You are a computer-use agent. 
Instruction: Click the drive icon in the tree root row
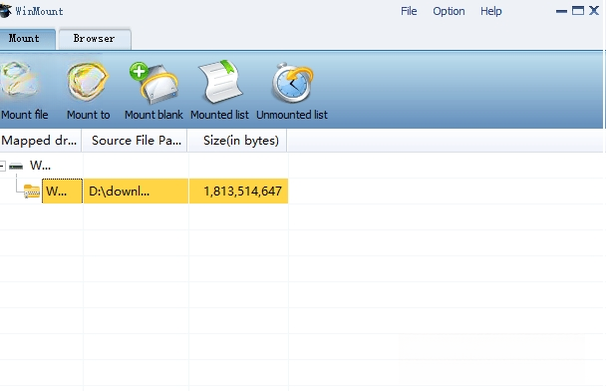tap(16, 167)
